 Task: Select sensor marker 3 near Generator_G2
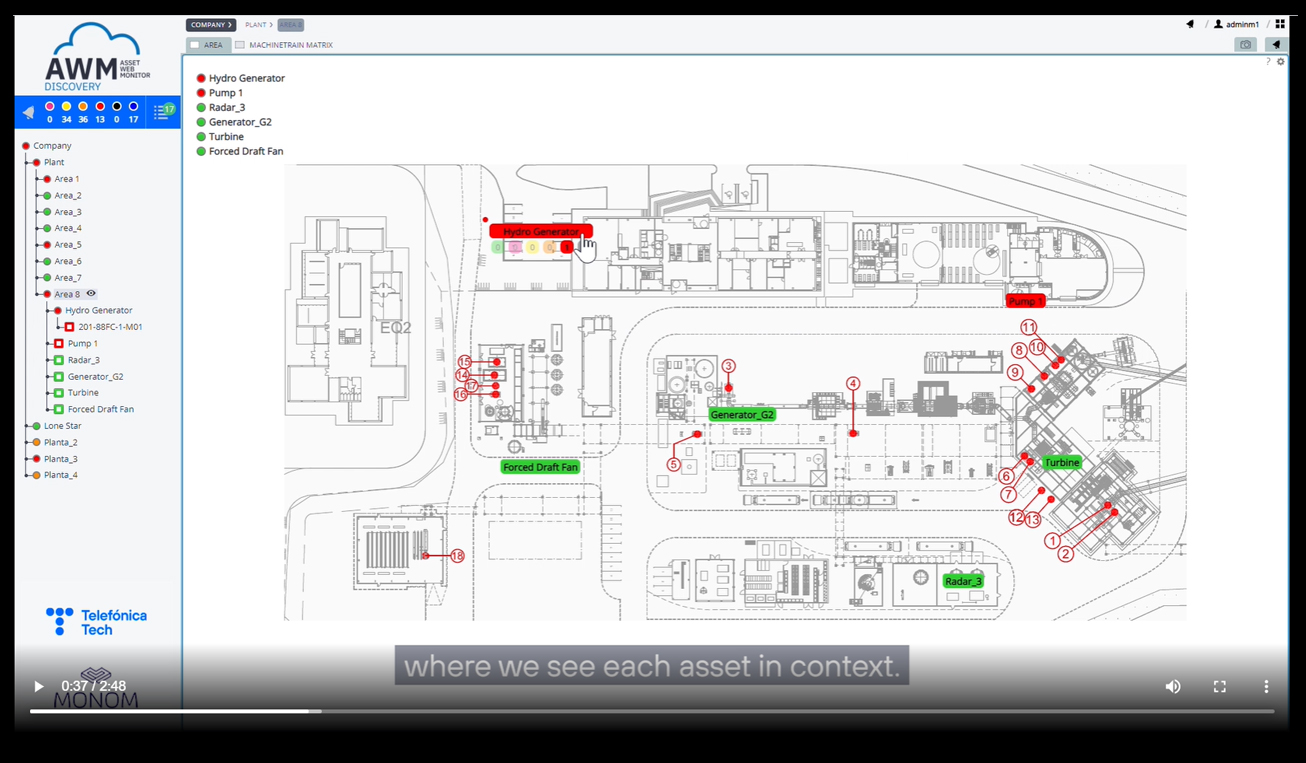tap(728, 367)
